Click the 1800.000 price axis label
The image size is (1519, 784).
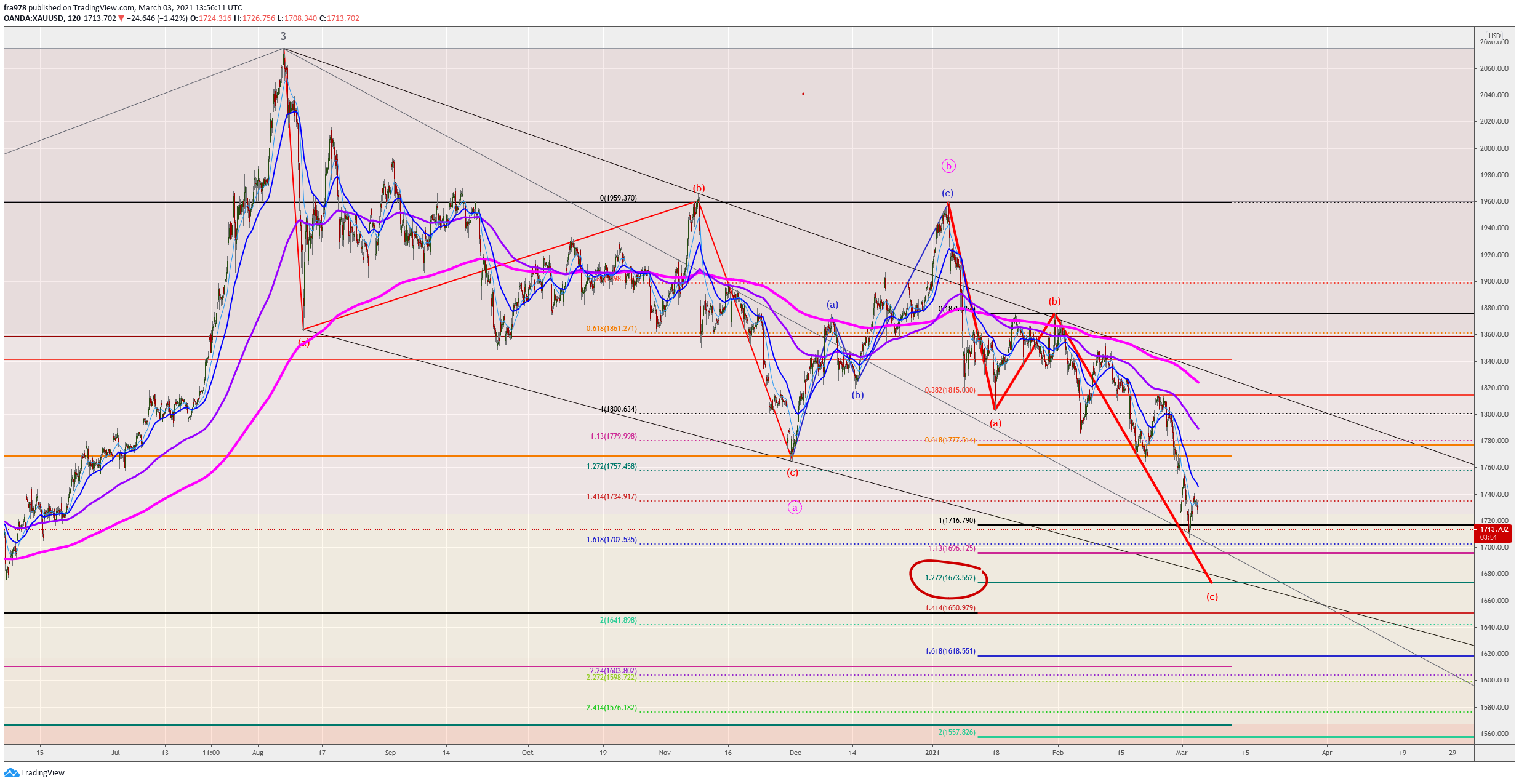(x=1494, y=414)
